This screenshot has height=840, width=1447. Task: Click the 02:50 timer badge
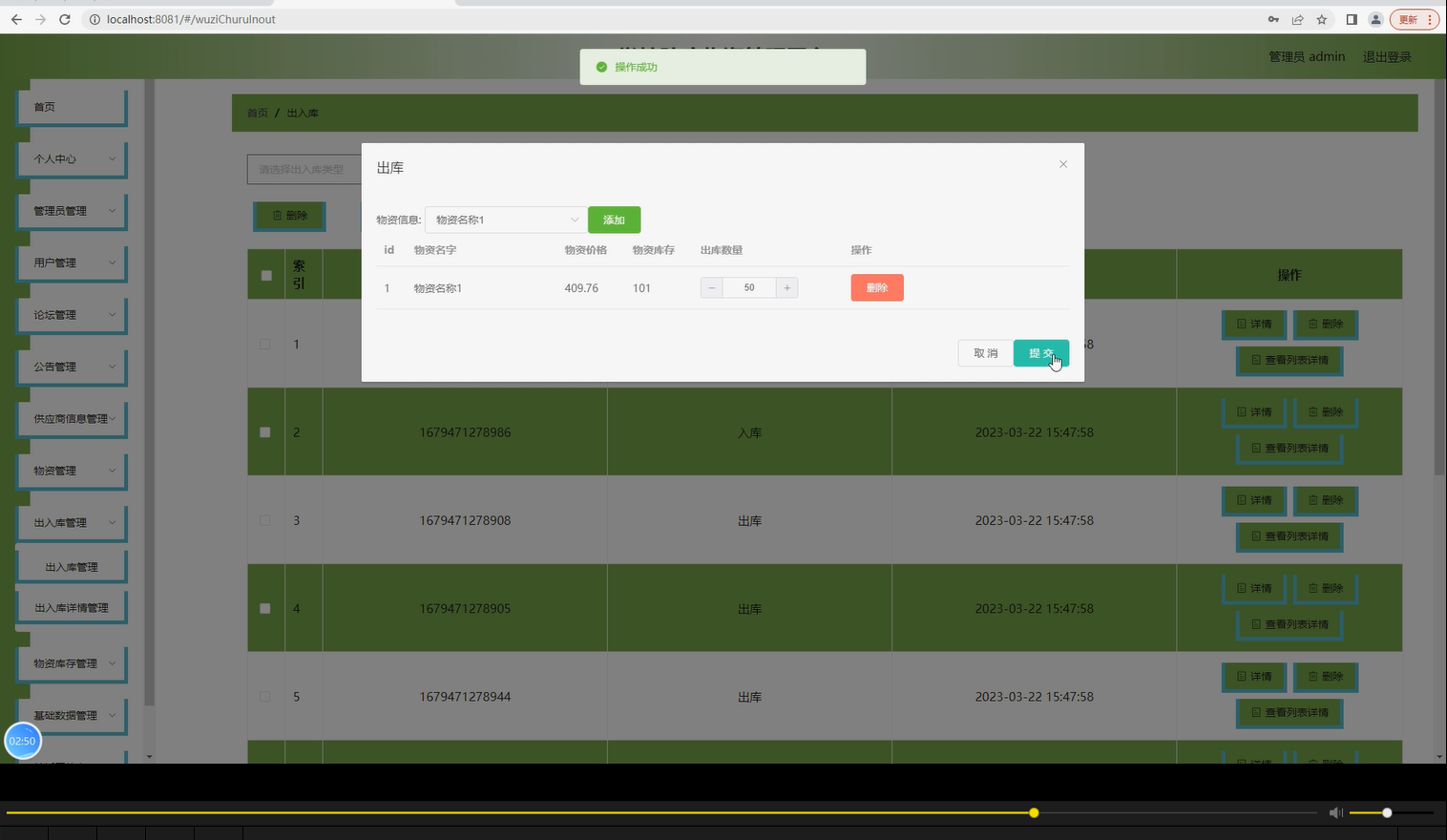23,741
